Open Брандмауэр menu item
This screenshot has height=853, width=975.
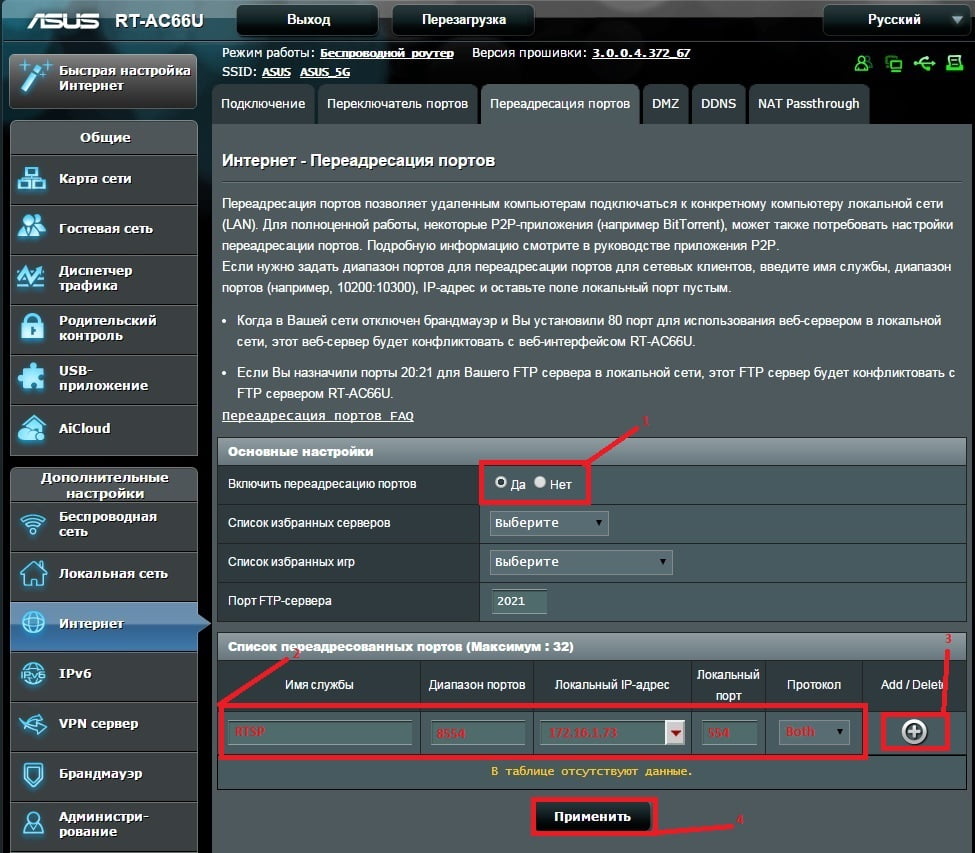coord(104,775)
